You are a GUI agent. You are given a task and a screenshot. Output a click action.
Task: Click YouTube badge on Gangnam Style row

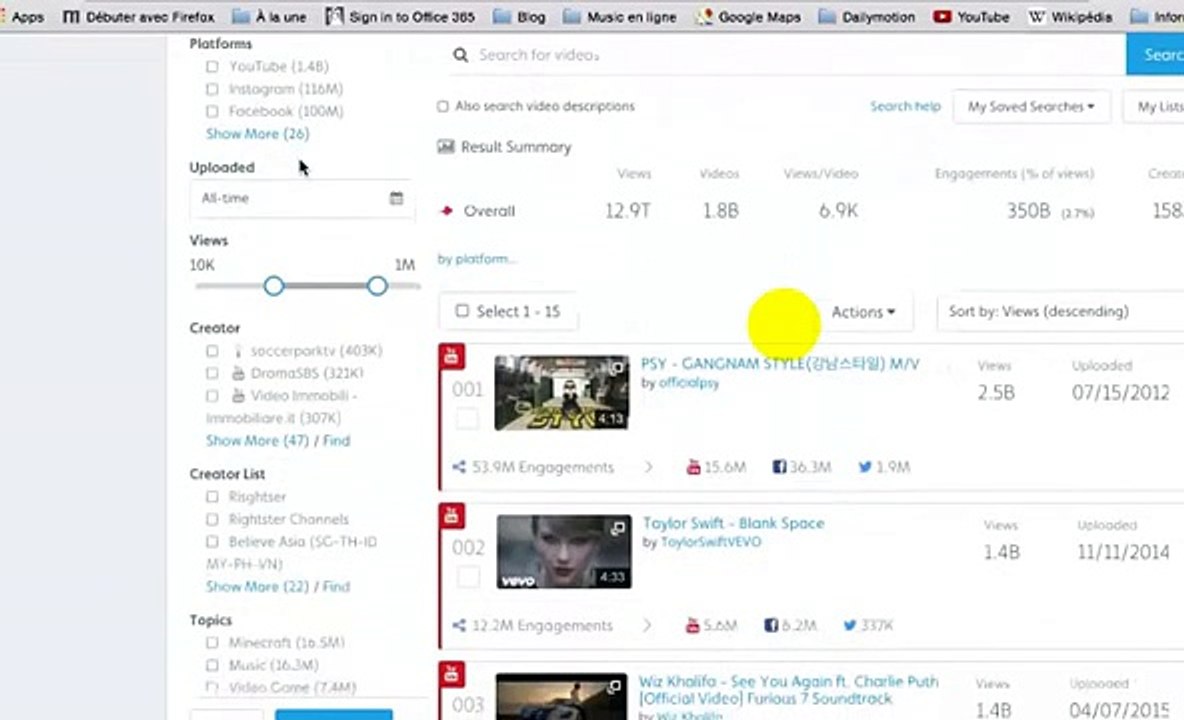pyautogui.click(x=452, y=356)
